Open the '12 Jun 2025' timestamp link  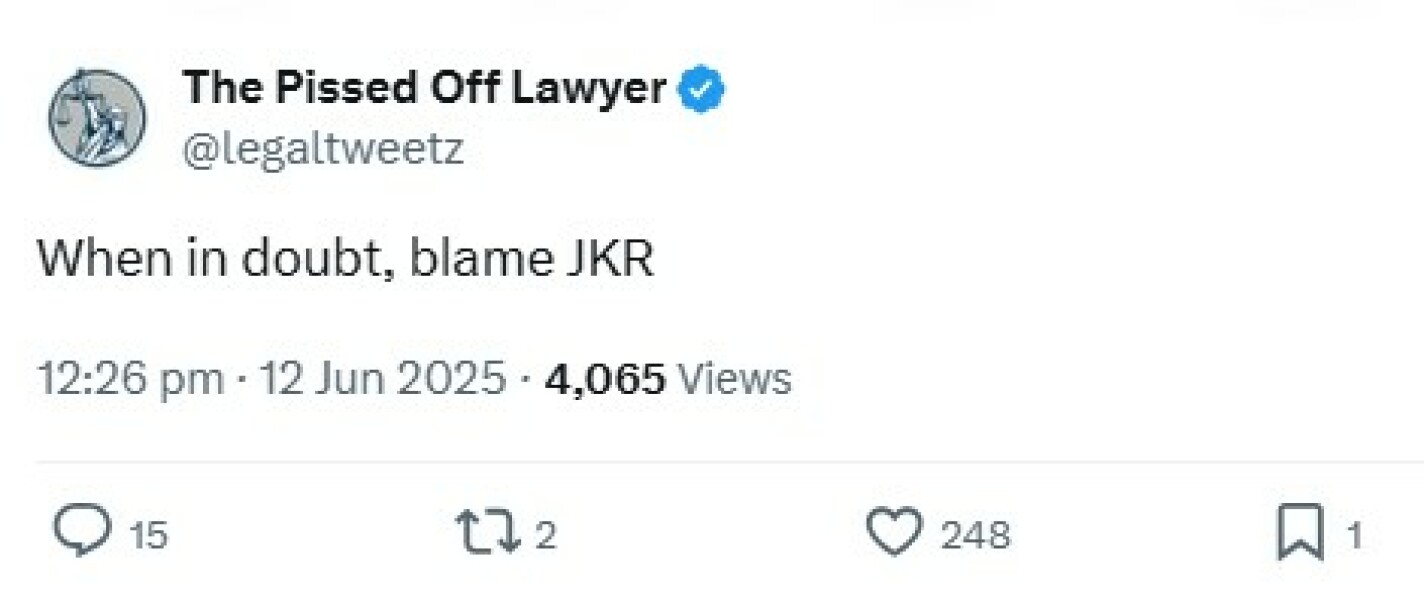(381, 377)
